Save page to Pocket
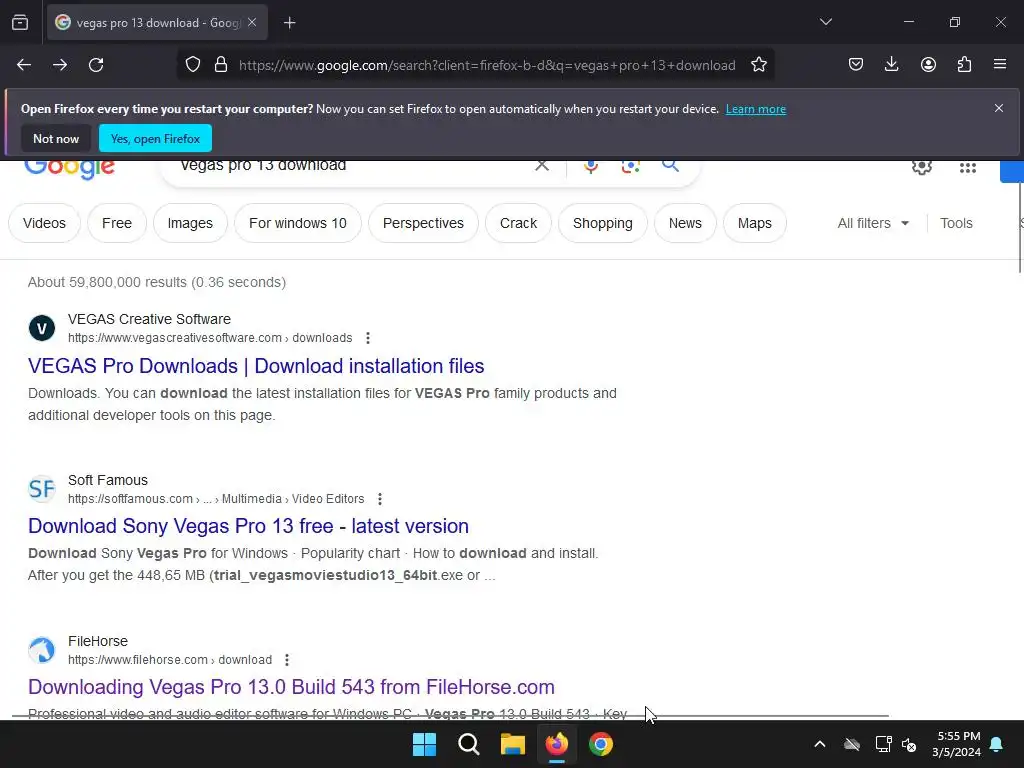This screenshot has width=1024, height=768. (856, 64)
